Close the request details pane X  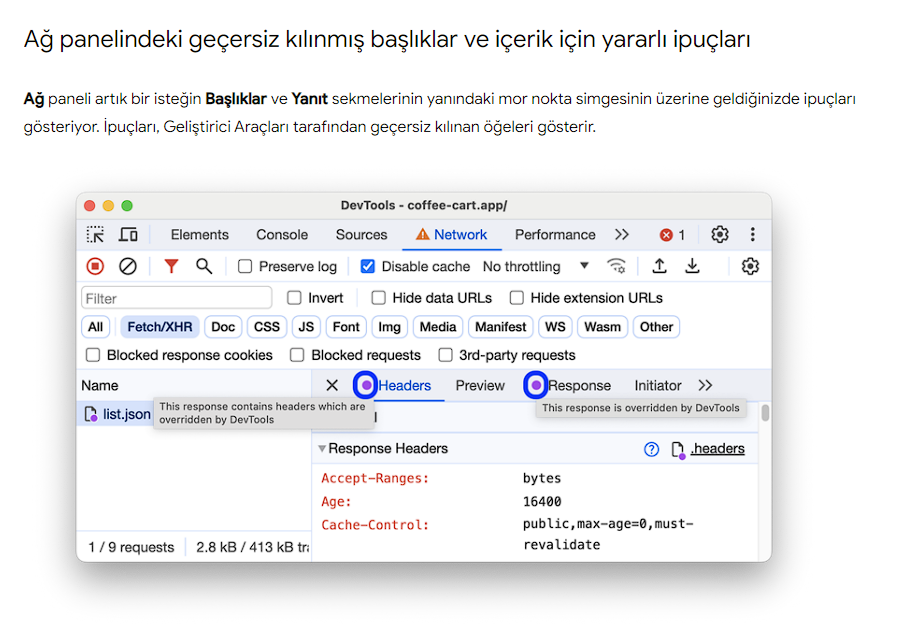pyautogui.click(x=332, y=385)
